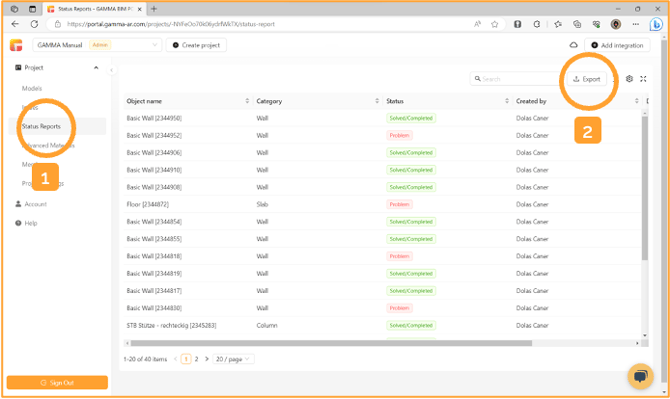Click the cloud sync icon
This screenshot has height=399, width=670.
click(x=573, y=45)
